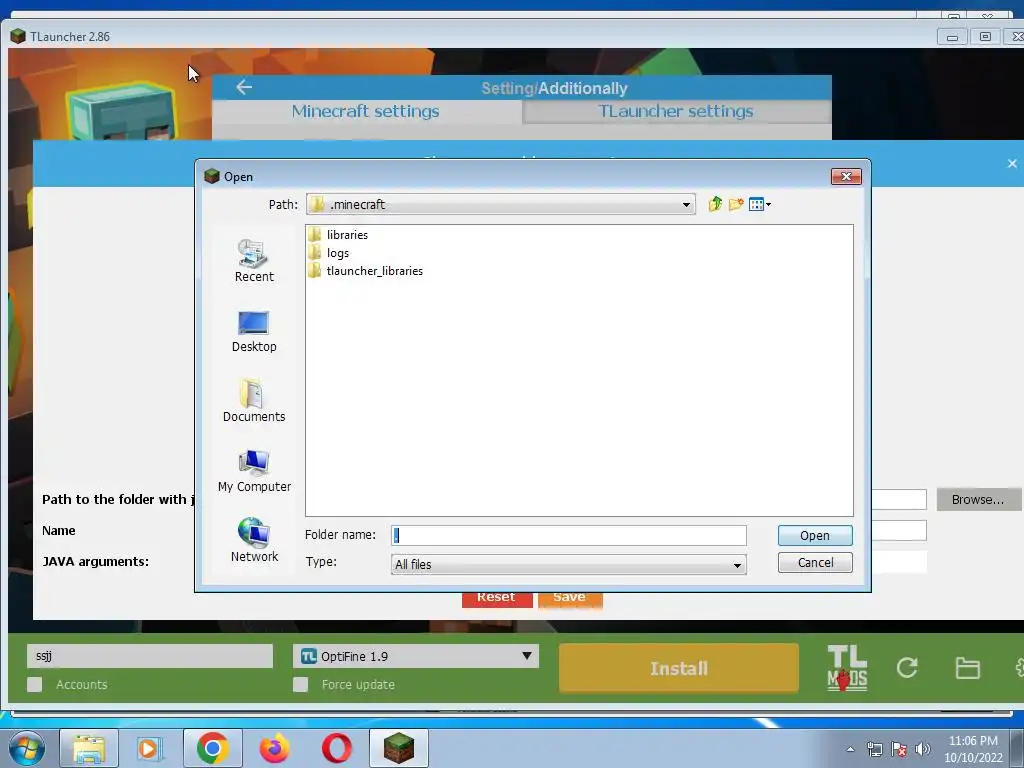The image size is (1024, 768).
Task: Click the Browse... button in TLauncher
Action: pyautogui.click(x=977, y=500)
